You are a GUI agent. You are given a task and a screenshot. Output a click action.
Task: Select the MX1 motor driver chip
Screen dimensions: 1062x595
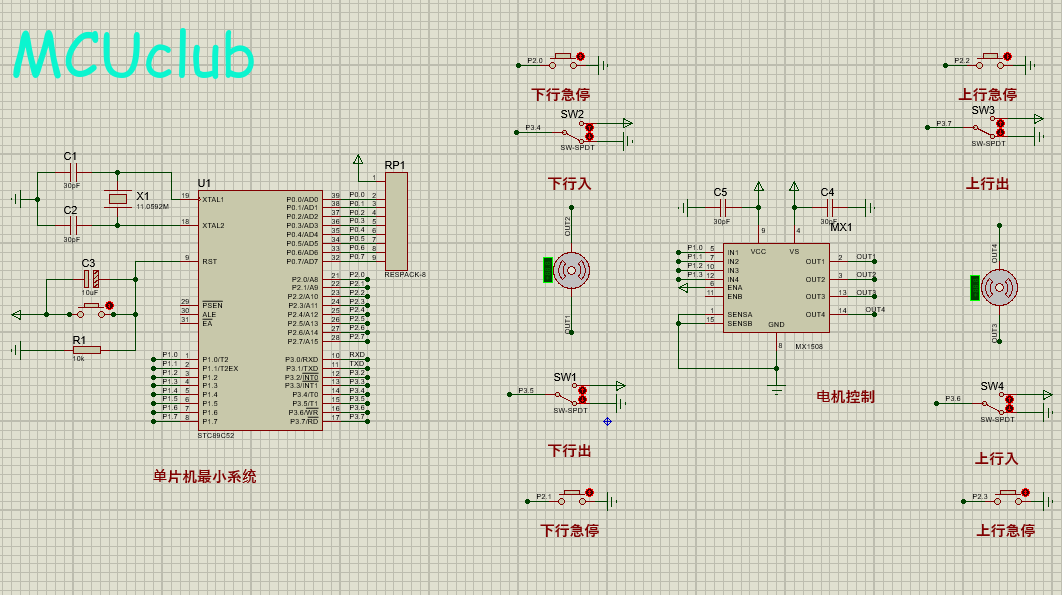pyautogui.click(x=776, y=288)
